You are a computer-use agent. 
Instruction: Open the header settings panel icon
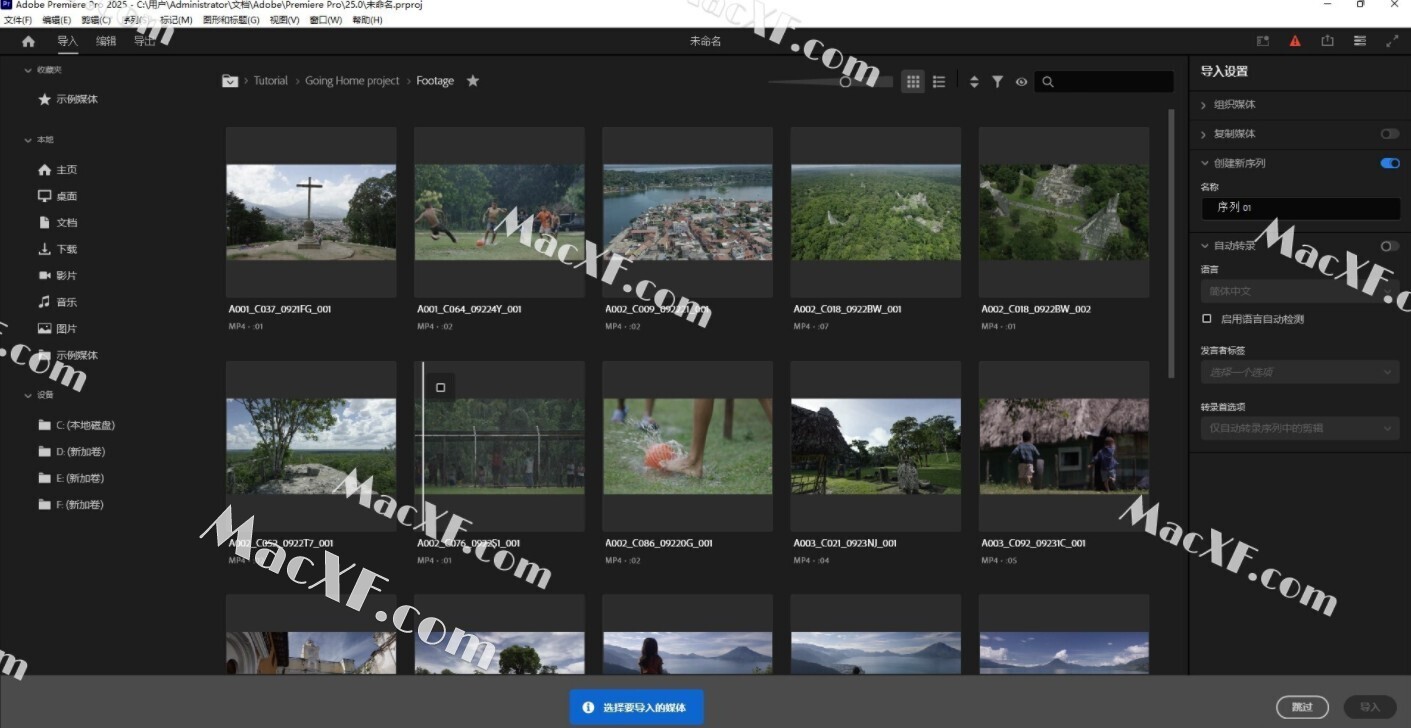click(x=1360, y=41)
